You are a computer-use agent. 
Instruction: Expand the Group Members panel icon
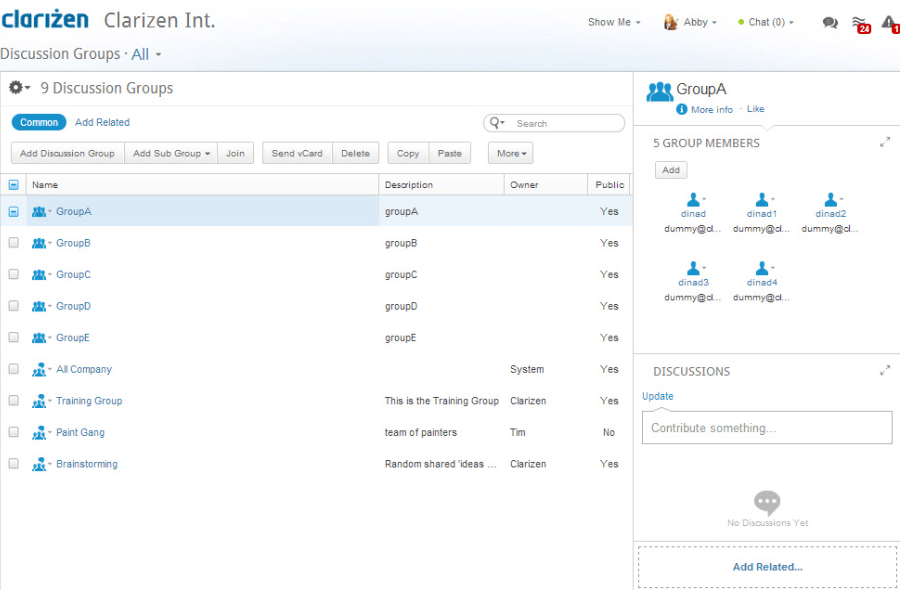pos(885,143)
